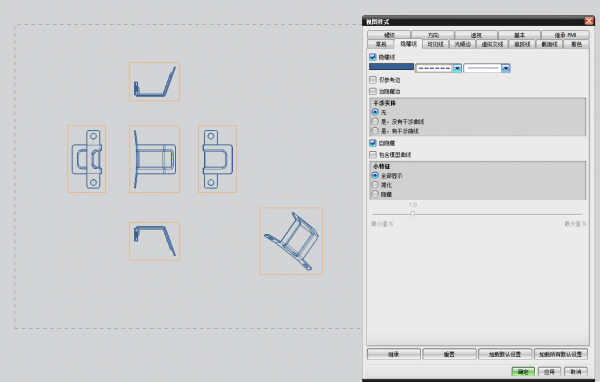
Task: Go to the 光顺边 tab
Action: coord(463,44)
